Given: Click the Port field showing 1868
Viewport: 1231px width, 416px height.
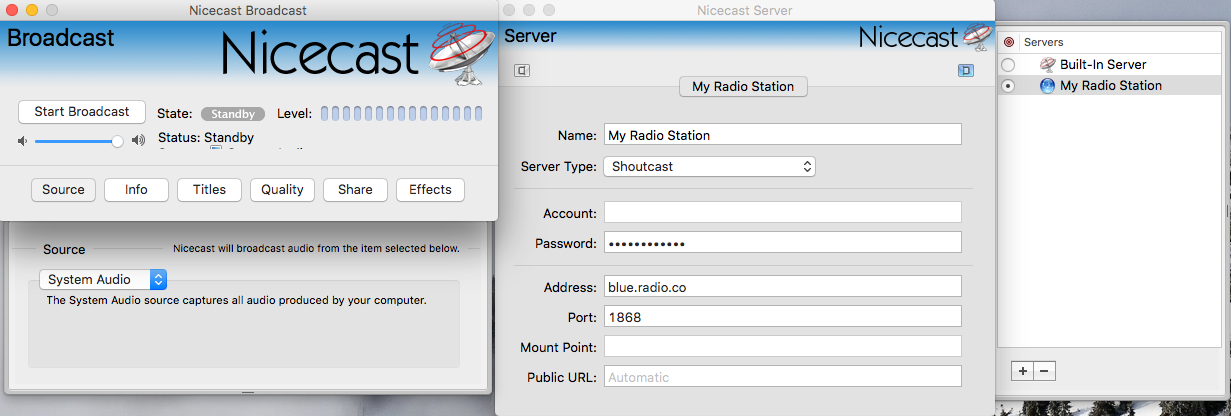Looking at the screenshot, I should coord(782,317).
